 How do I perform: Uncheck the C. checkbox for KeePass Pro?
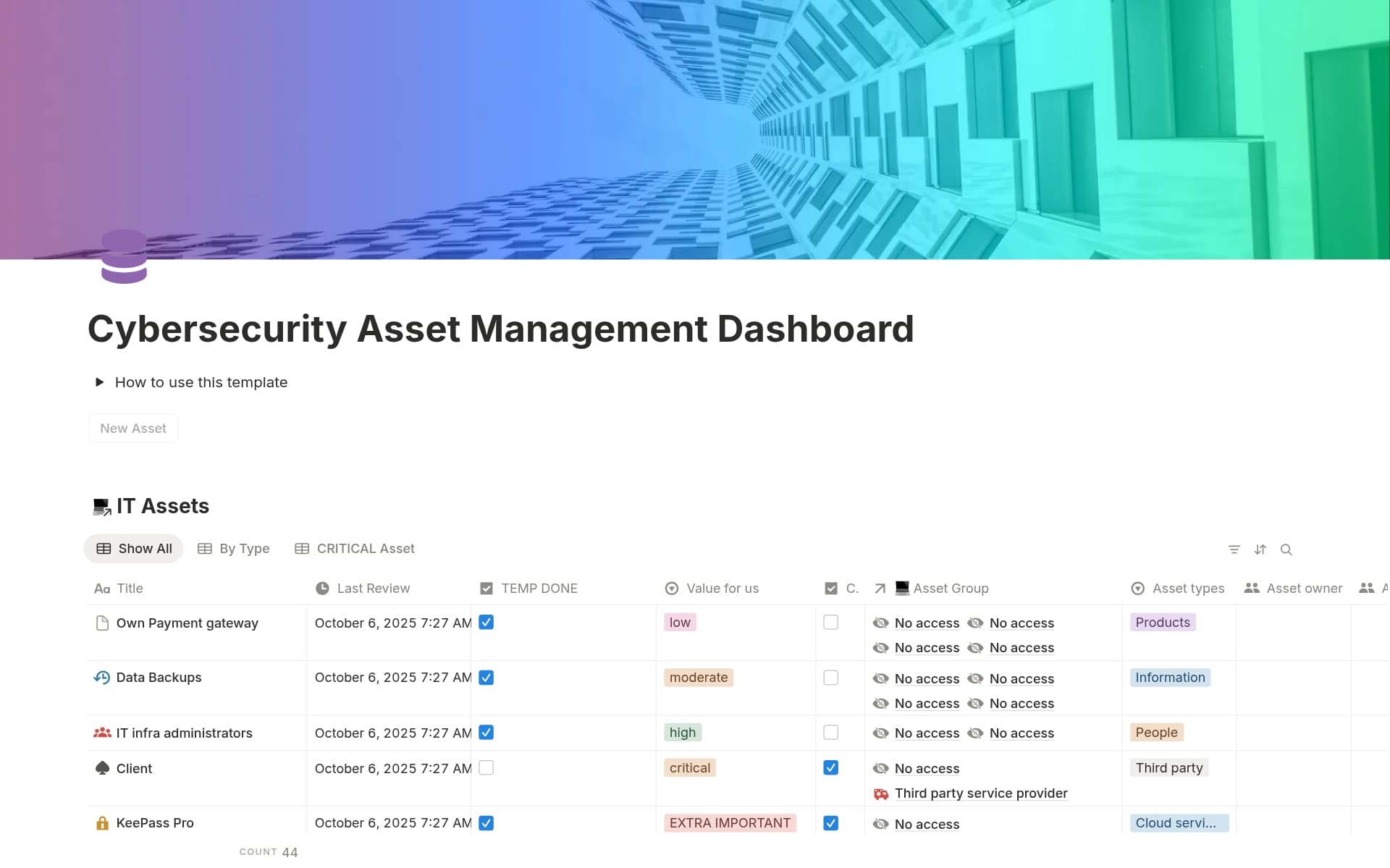click(x=831, y=823)
